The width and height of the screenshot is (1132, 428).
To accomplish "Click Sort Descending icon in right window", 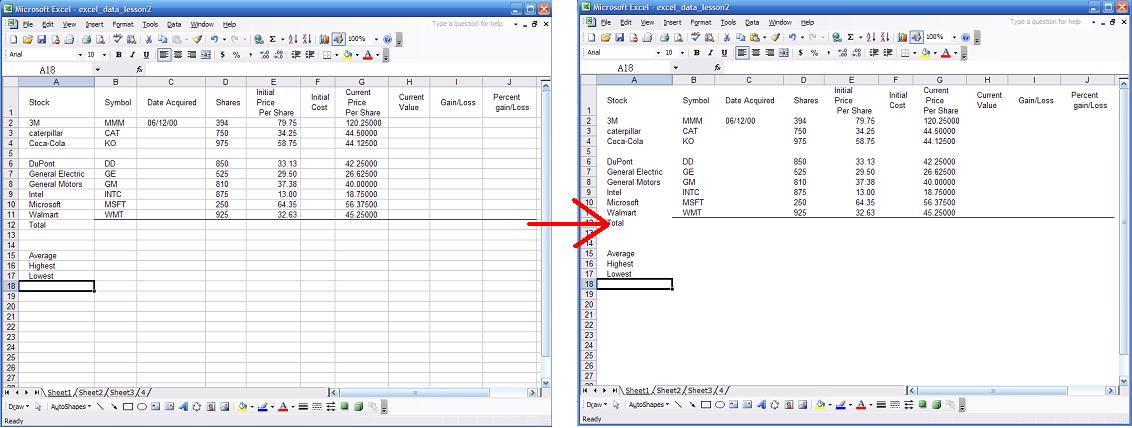I will (884, 38).
